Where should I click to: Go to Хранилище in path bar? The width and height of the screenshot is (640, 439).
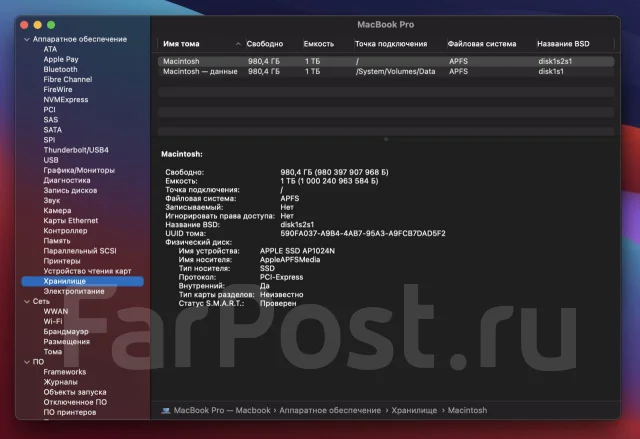click(x=414, y=410)
